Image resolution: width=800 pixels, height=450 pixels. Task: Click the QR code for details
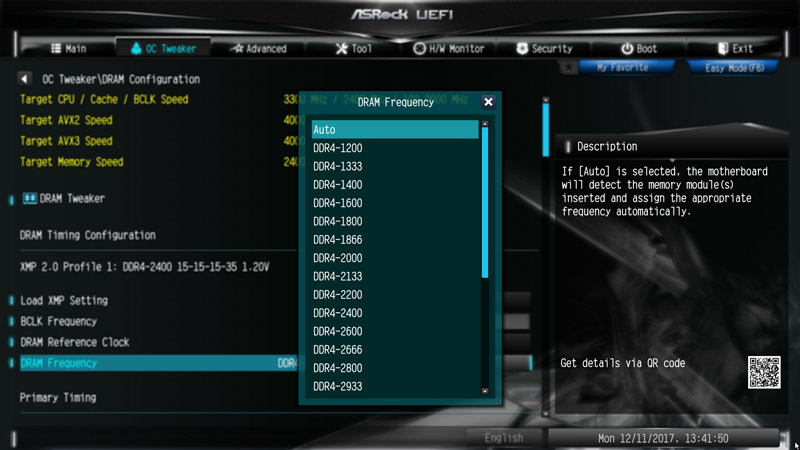[x=764, y=372]
